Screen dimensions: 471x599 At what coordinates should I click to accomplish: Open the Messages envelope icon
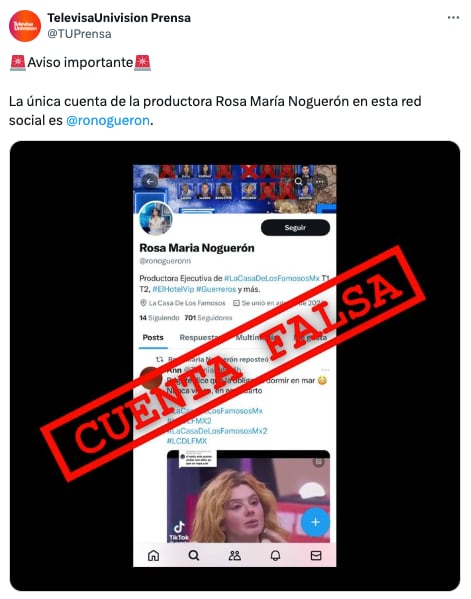(x=316, y=555)
